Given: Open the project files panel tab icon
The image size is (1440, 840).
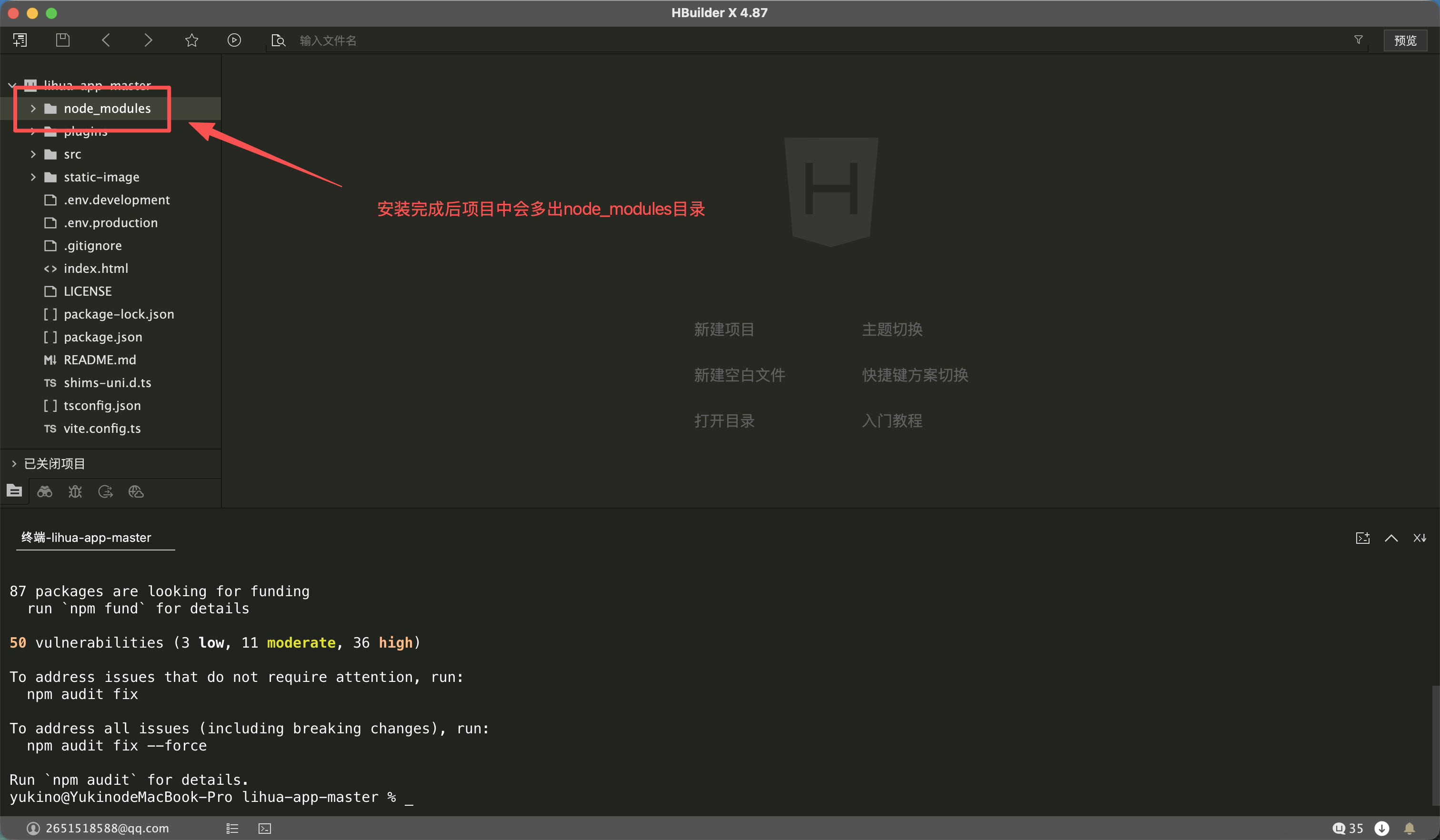Looking at the screenshot, I should (14, 491).
